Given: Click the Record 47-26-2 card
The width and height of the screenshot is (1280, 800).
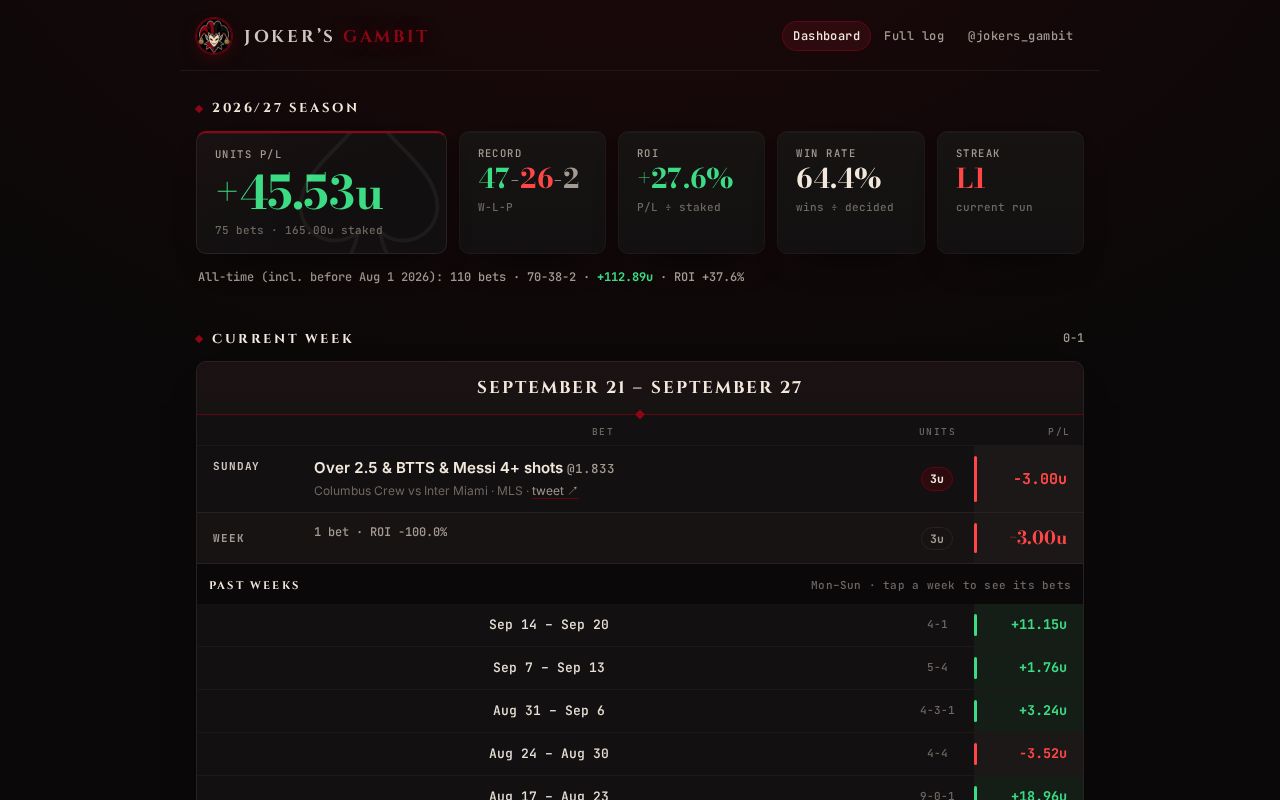Looking at the screenshot, I should point(532,192).
